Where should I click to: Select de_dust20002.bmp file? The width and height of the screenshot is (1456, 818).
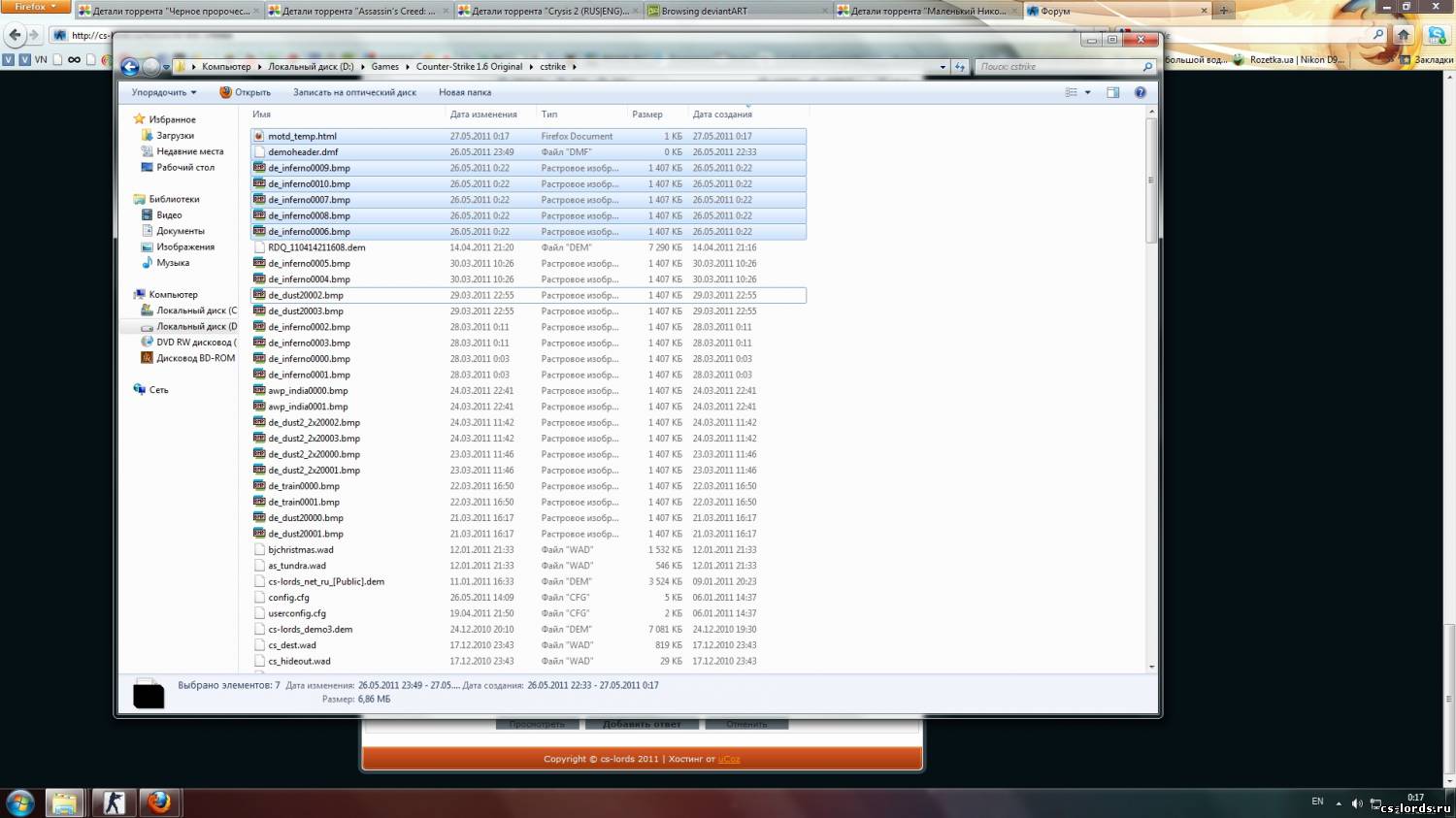click(x=528, y=295)
